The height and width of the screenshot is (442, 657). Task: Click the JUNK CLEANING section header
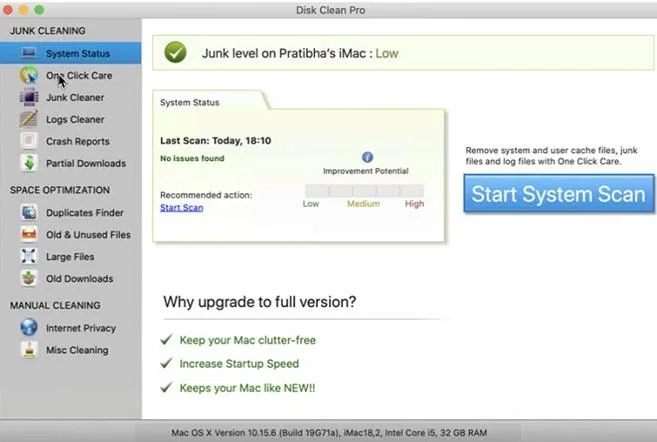(48, 31)
